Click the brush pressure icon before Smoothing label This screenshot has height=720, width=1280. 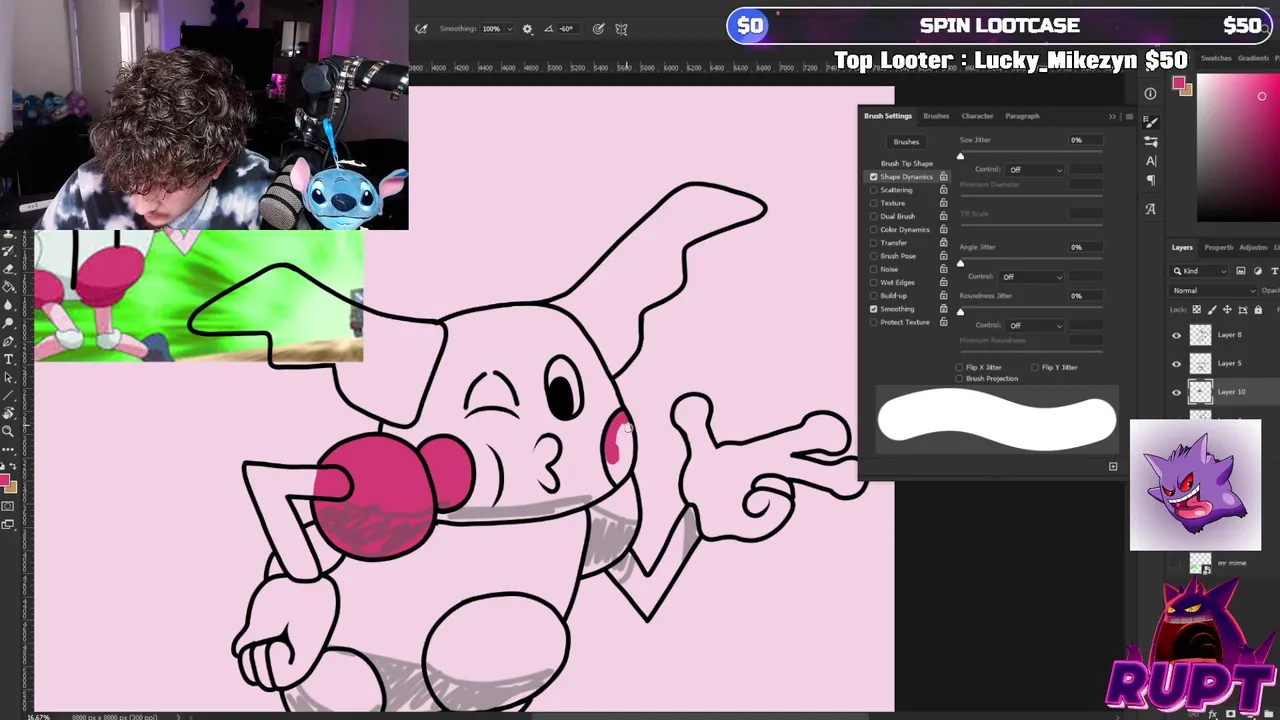pos(421,29)
